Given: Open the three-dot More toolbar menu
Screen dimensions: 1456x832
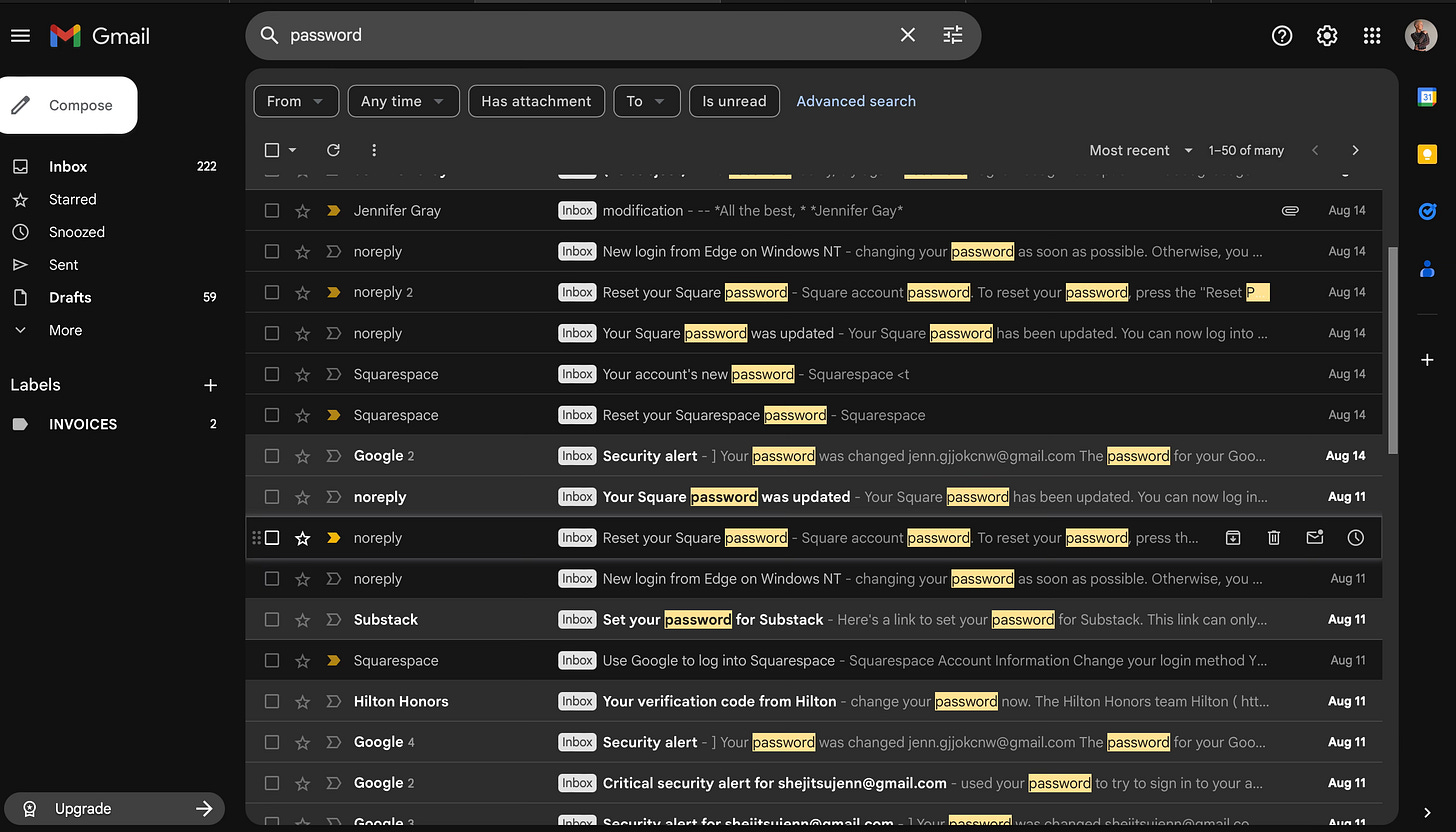Looking at the screenshot, I should click(x=374, y=150).
